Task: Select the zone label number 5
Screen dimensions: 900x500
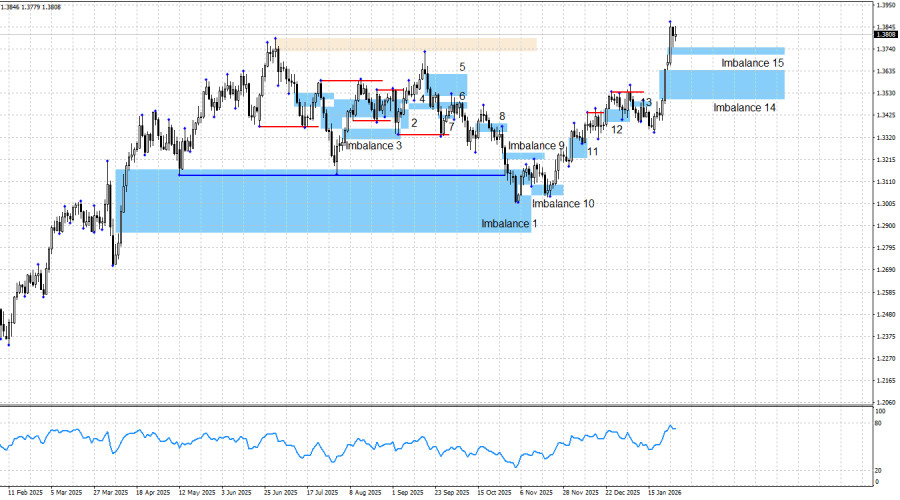Action: click(462, 68)
